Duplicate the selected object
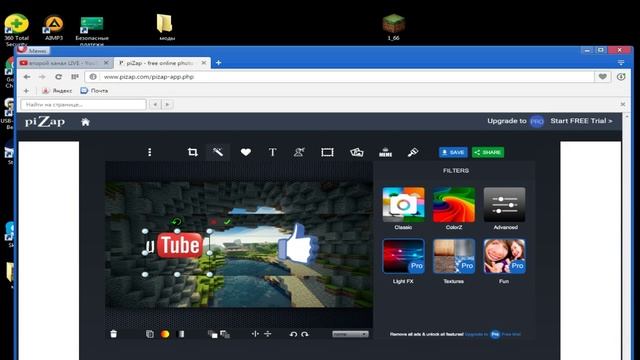Screen dimensions: 640x360 [x=150, y=334]
